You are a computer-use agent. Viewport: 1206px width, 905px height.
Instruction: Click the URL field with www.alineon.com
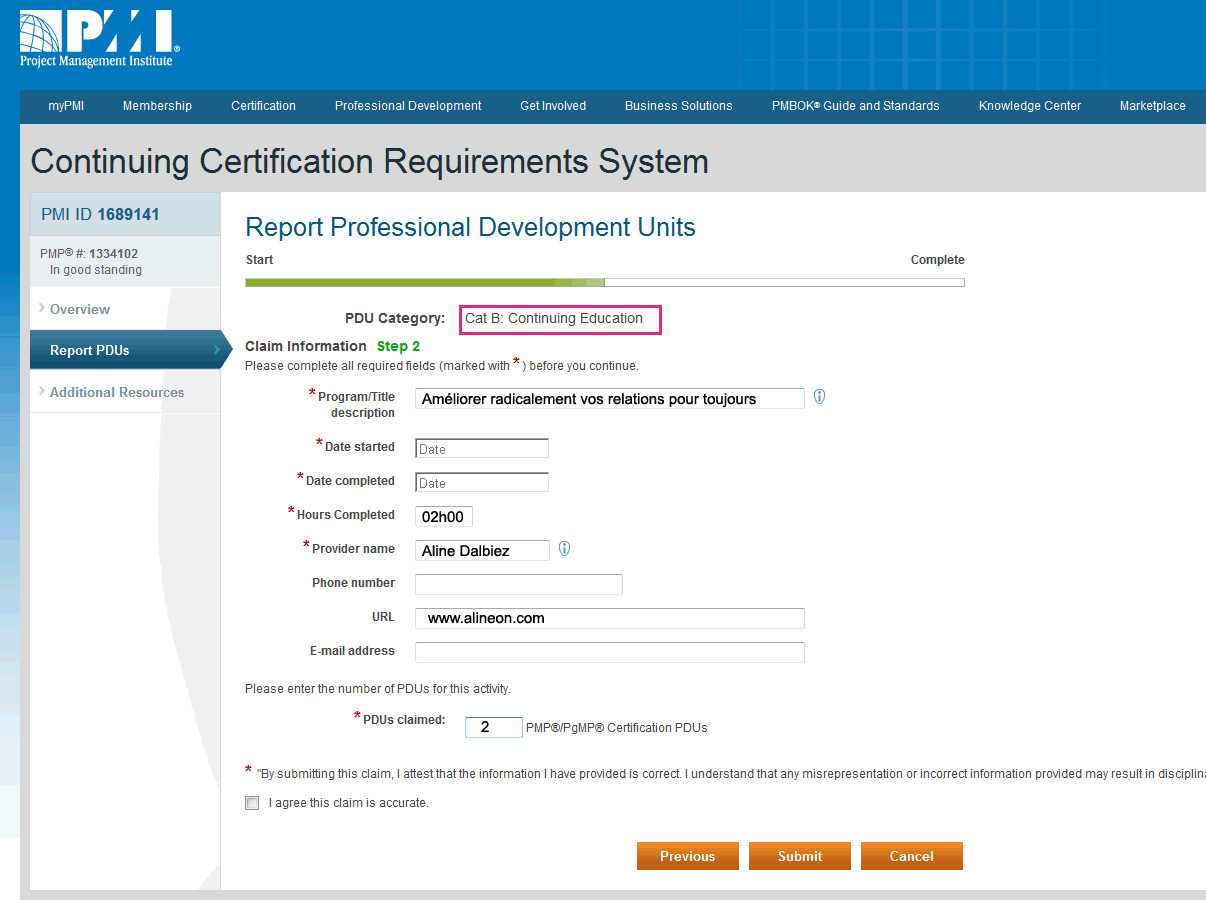610,618
